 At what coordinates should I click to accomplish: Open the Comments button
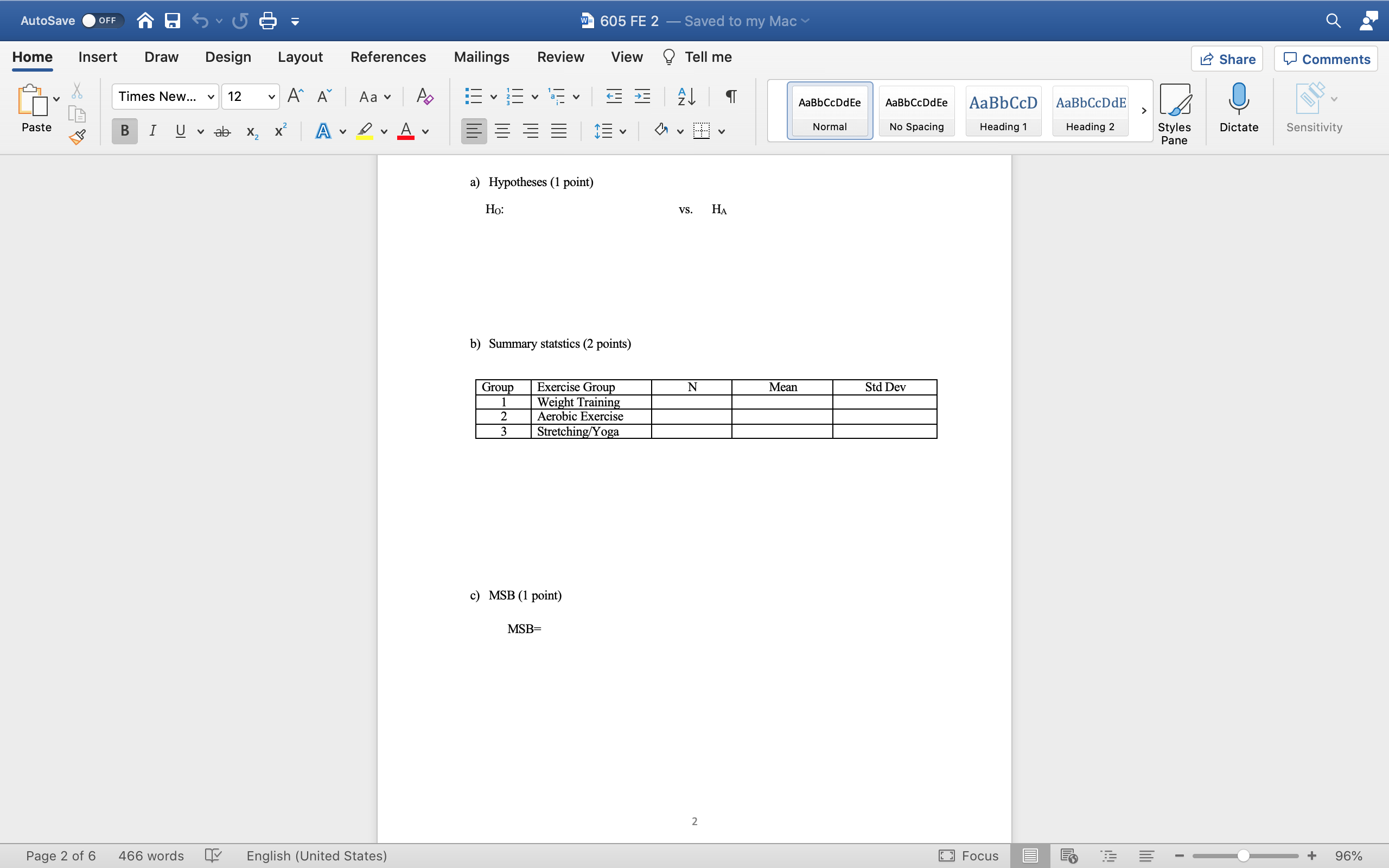click(x=1326, y=59)
